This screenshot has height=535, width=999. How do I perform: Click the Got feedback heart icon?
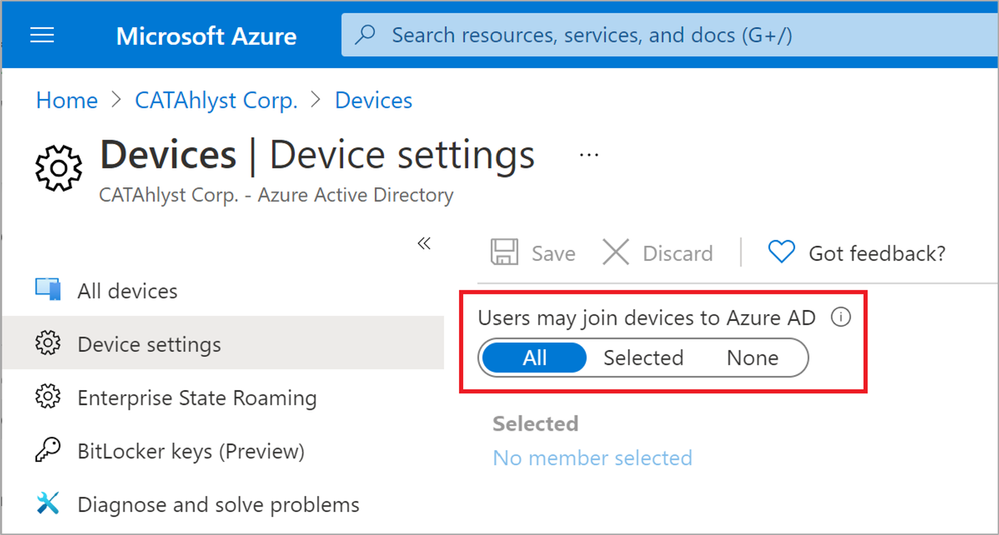pyautogui.click(x=781, y=253)
